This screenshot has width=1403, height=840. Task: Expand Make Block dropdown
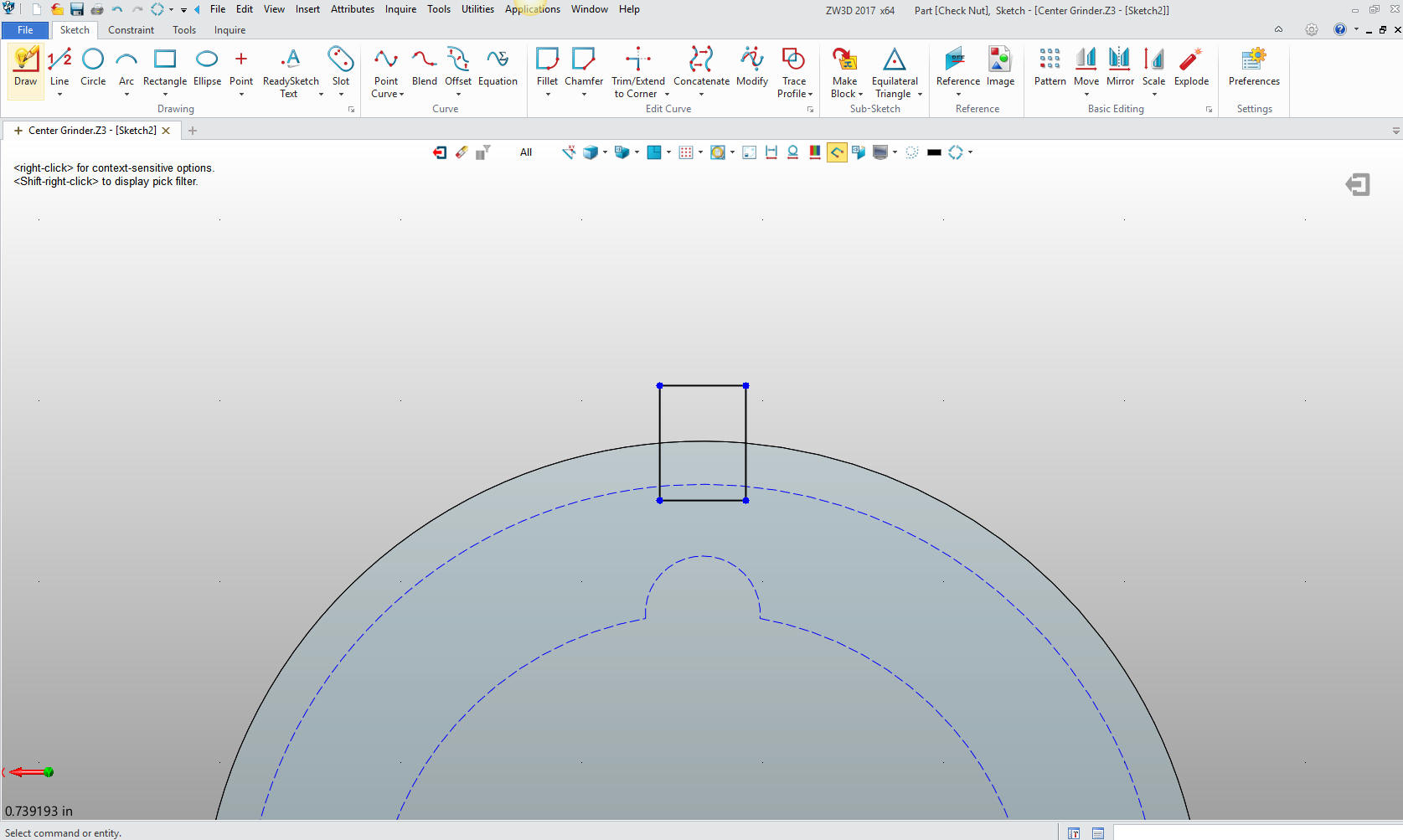click(x=860, y=95)
